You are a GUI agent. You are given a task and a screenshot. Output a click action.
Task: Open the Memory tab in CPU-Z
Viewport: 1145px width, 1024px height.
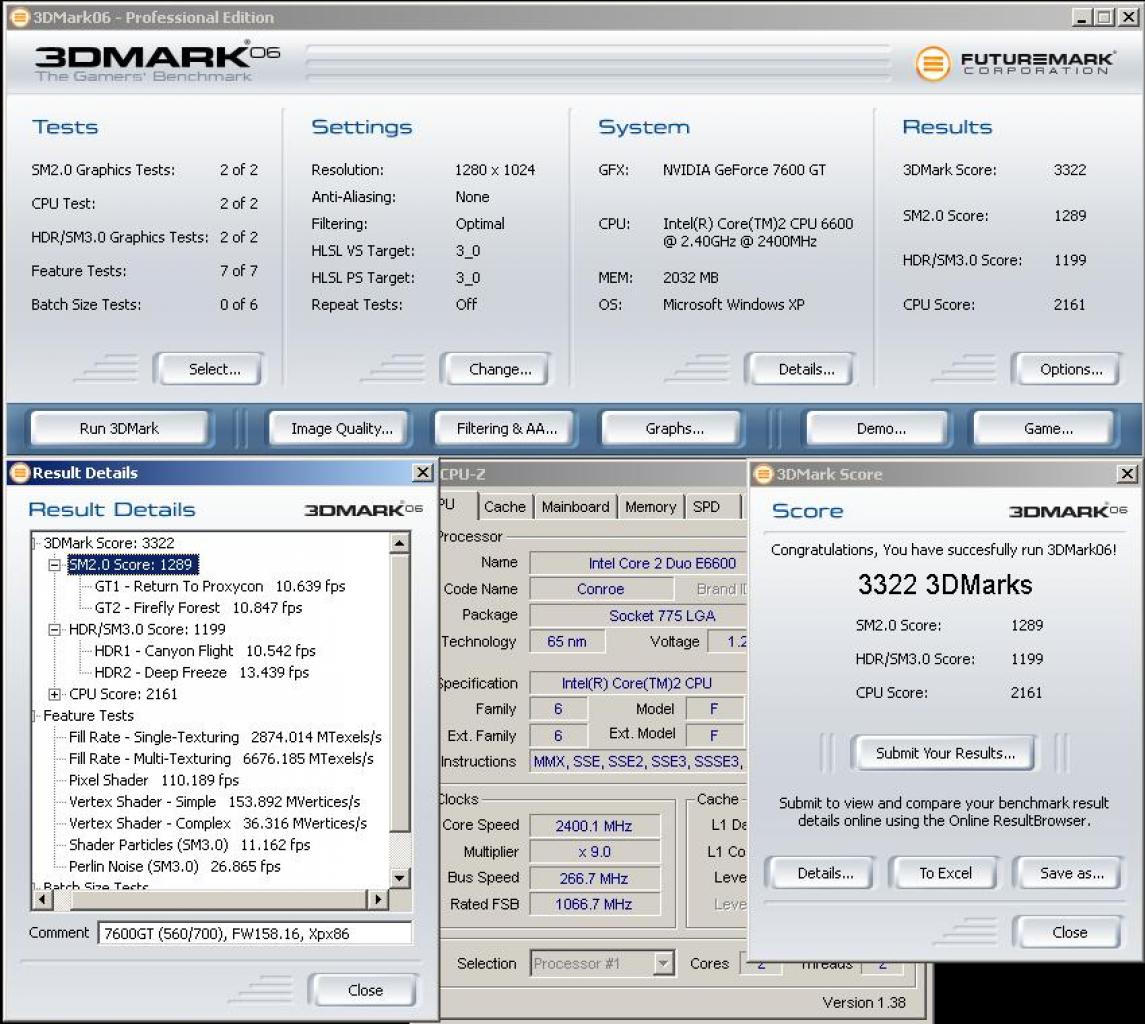[650, 506]
